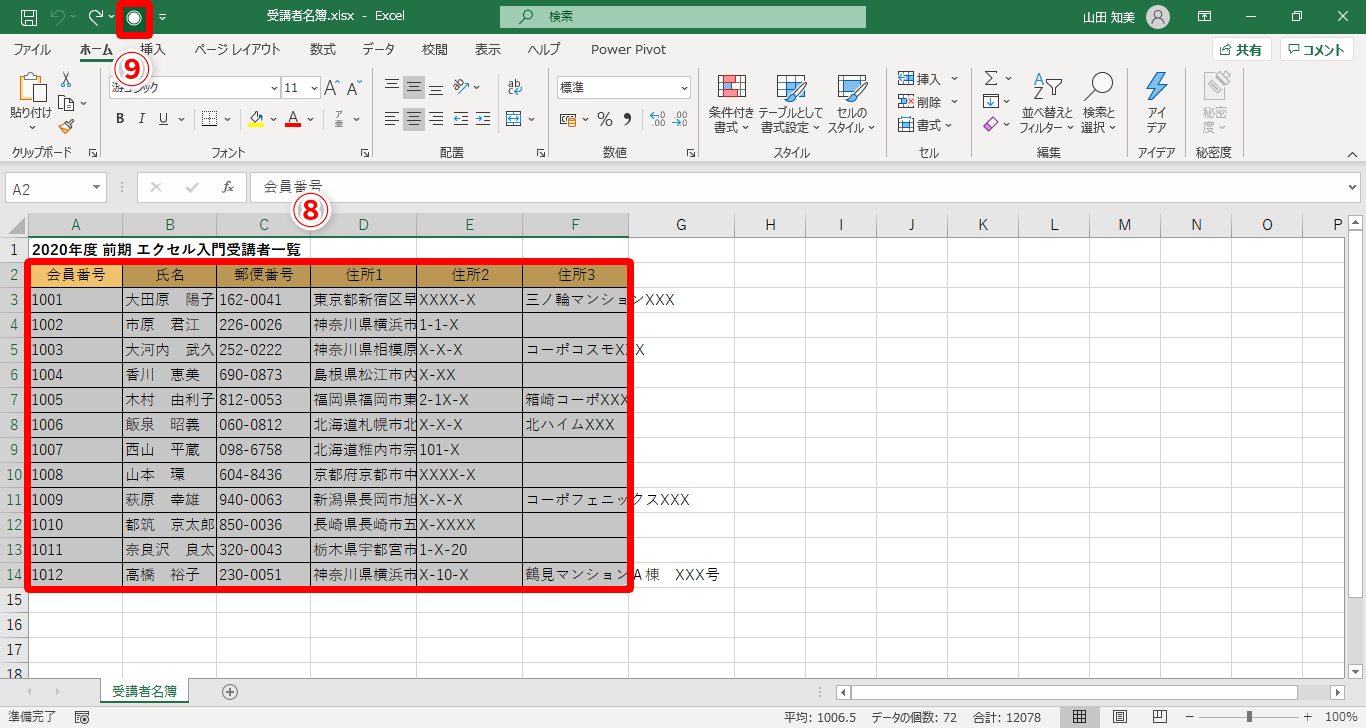Toggle Middle Align button
This screenshot has width=1366, height=728.
click(414, 88)
